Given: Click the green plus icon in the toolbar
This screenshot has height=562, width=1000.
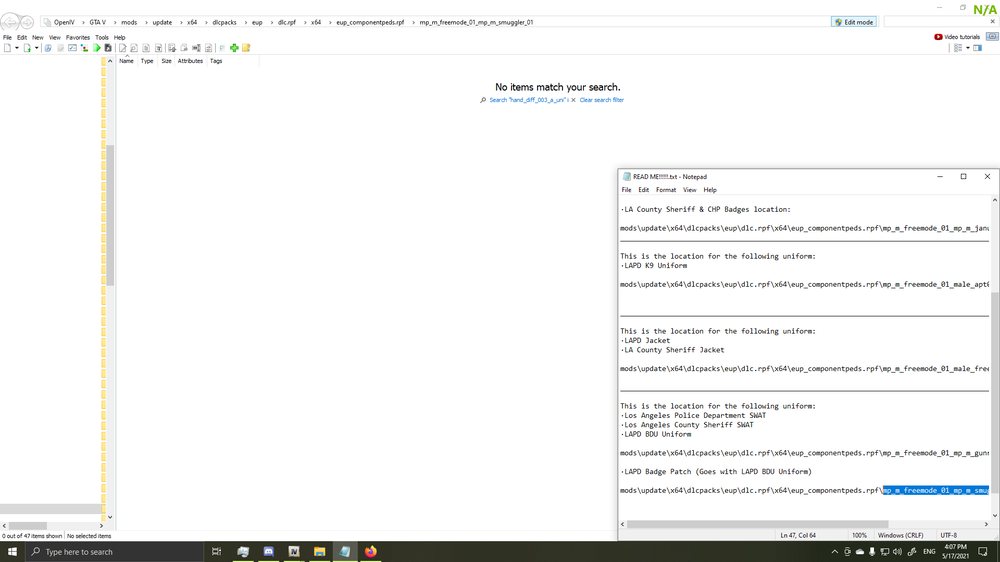Looking at the screenshot, I should click(234, 48).
